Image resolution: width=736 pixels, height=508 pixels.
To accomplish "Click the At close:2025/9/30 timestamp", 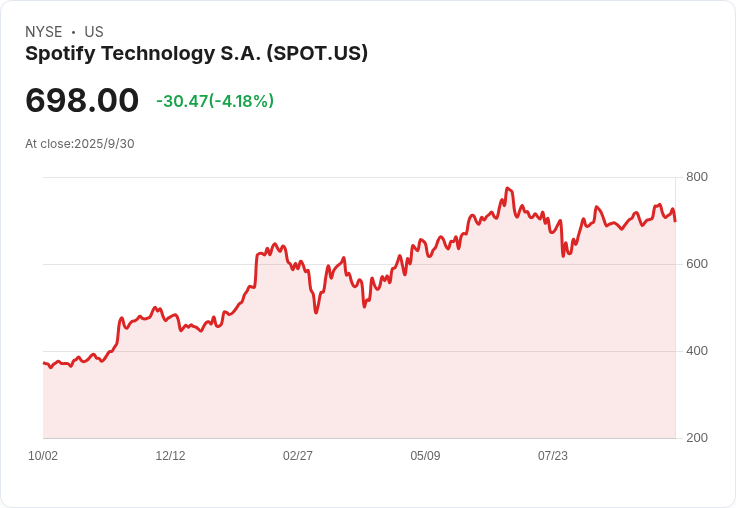I will [x=80, y=144].
